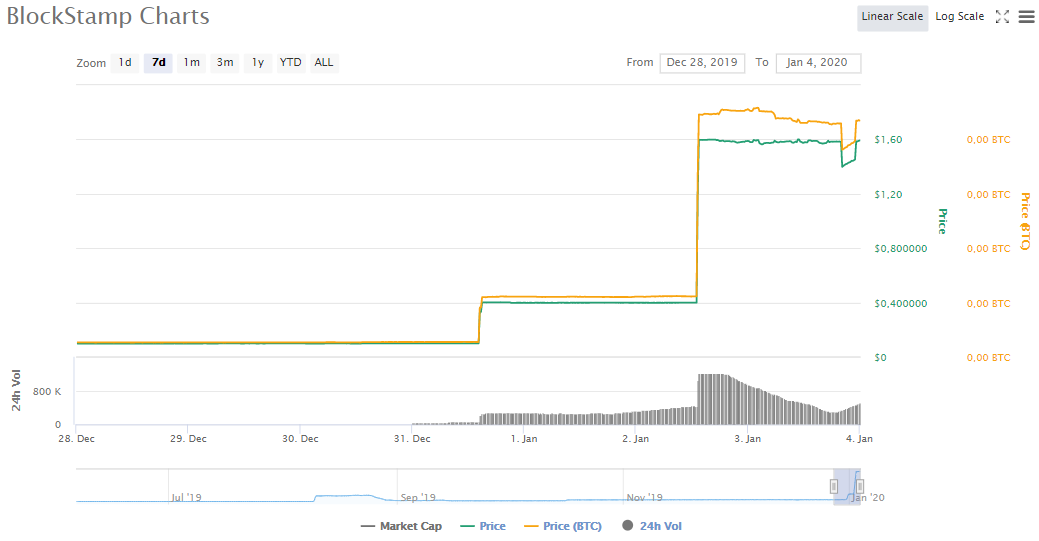Set zoom range to 1y
The height and width of the screenshot is (541, 1039).
pos(258,62)
